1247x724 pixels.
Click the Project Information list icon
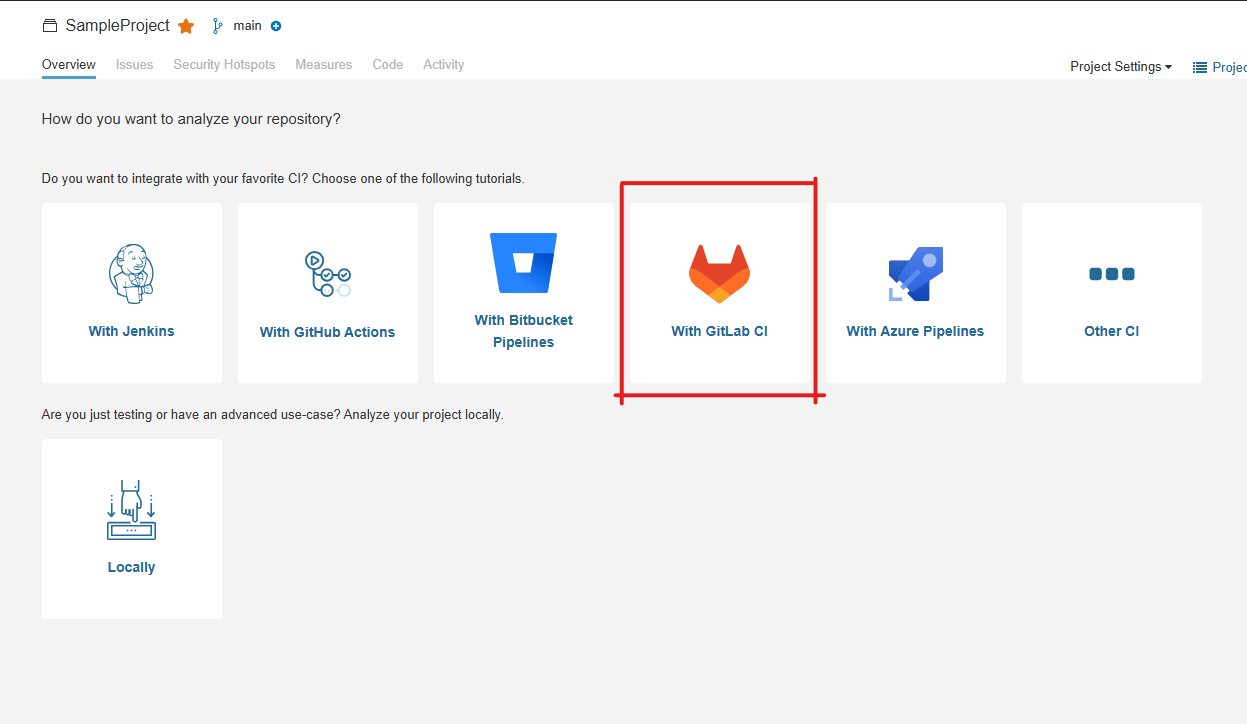pyautogui.click(x=1198, y=66)
